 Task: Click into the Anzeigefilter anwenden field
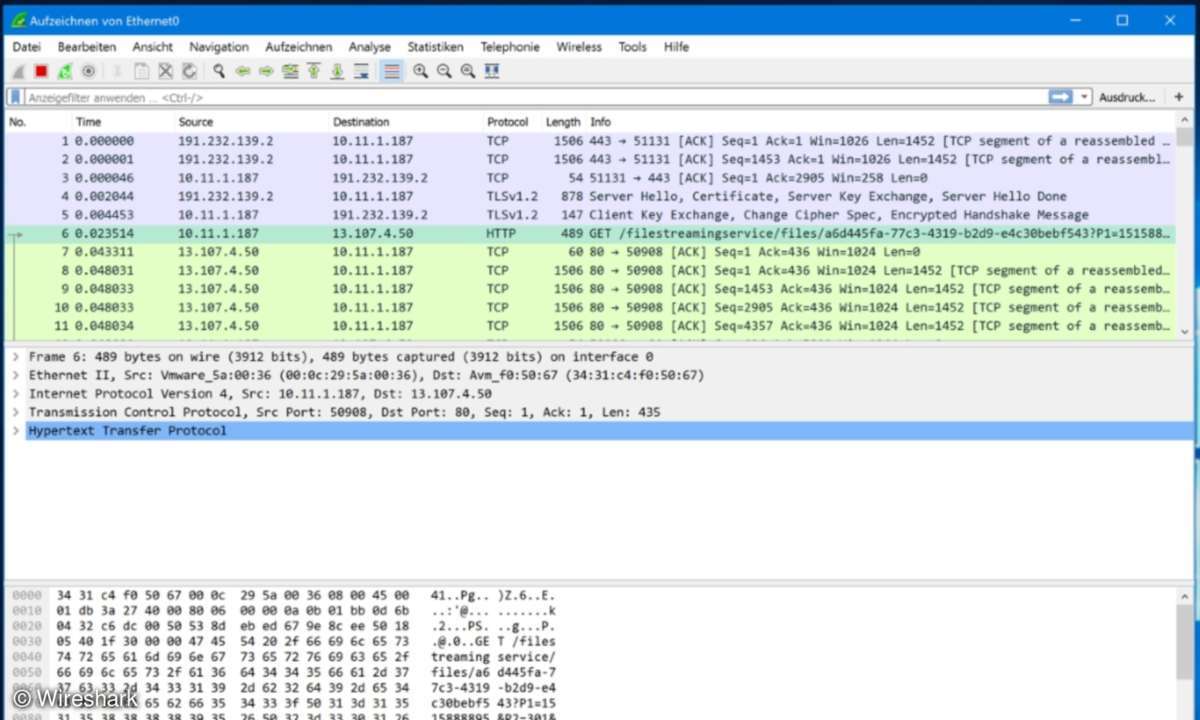pos(535,97)
